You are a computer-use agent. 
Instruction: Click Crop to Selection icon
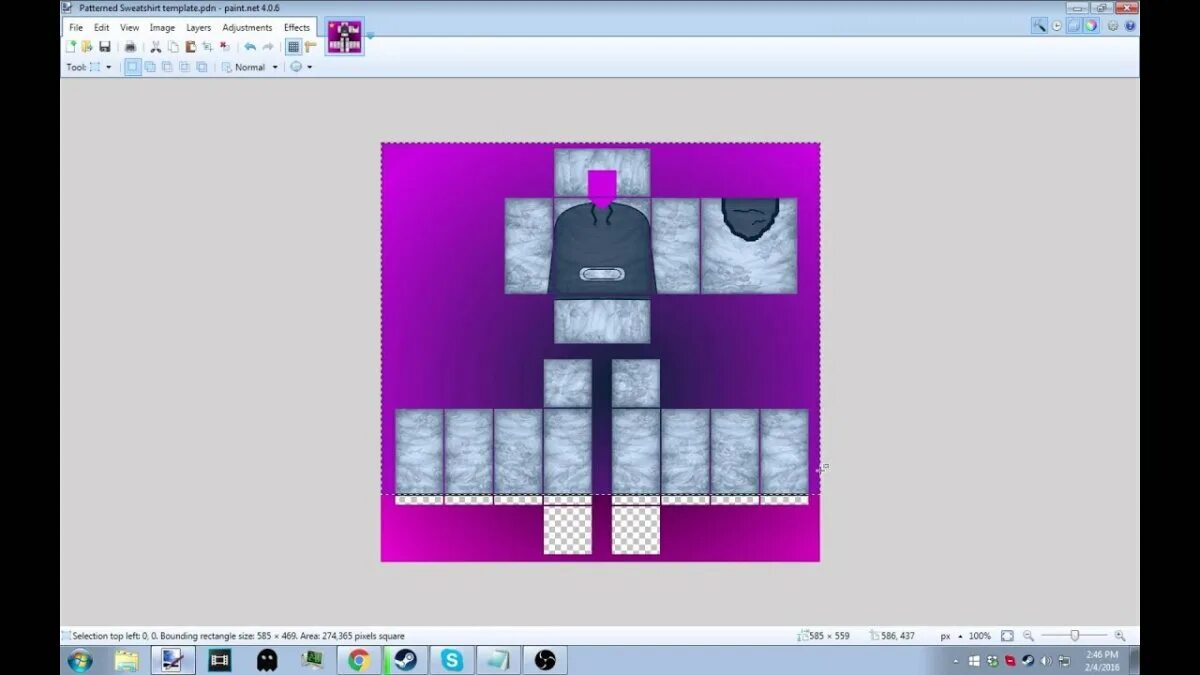pyautogui.click(x=207, y=47)
